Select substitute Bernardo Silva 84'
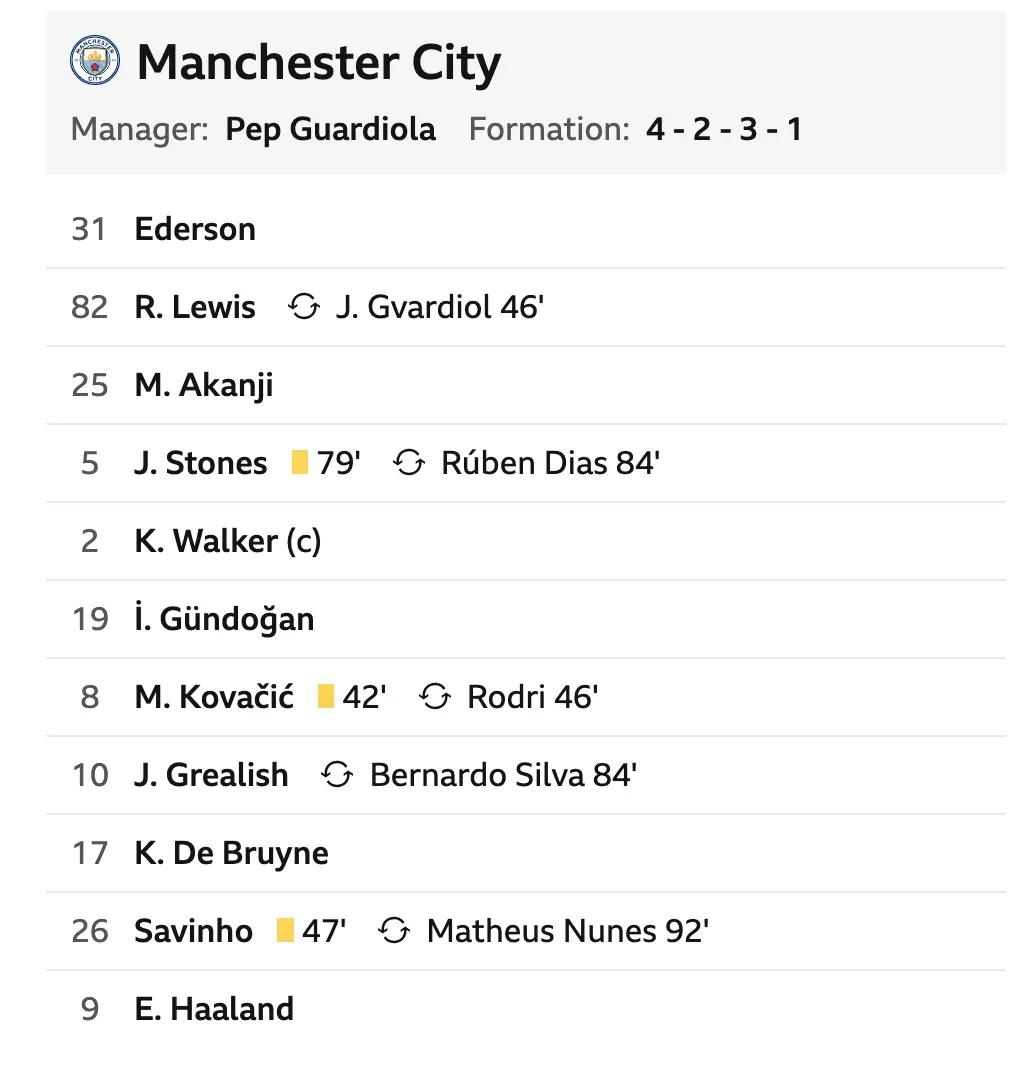Image resolution: width=1034 pixels, height=1076 pixels. click(x=503, y=775)
